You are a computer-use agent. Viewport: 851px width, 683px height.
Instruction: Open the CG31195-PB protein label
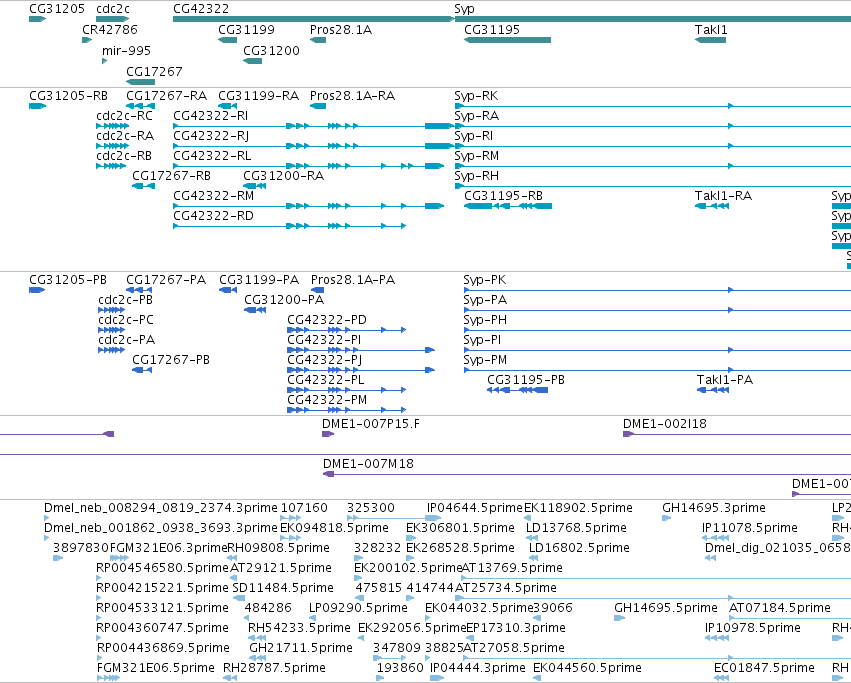(x=526, y=380)
